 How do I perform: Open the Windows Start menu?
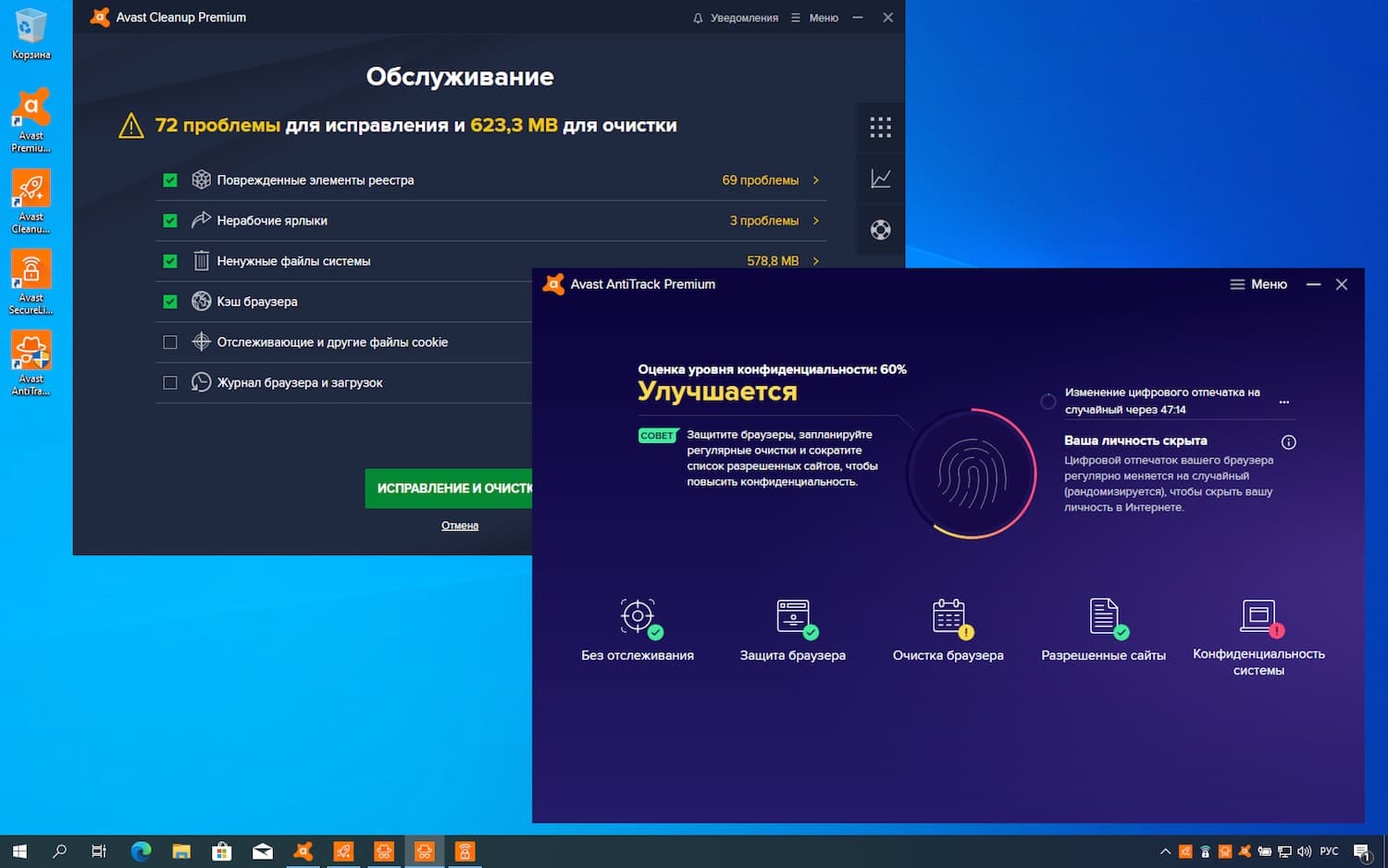[19, 851]
